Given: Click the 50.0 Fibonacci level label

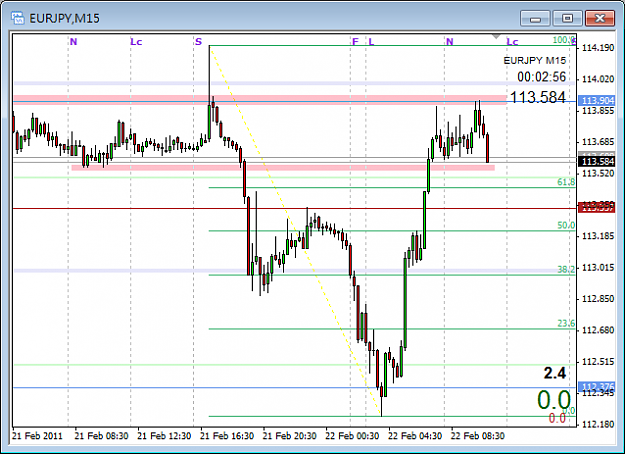Looking at the screenshot, I should (x=566, y=225).
